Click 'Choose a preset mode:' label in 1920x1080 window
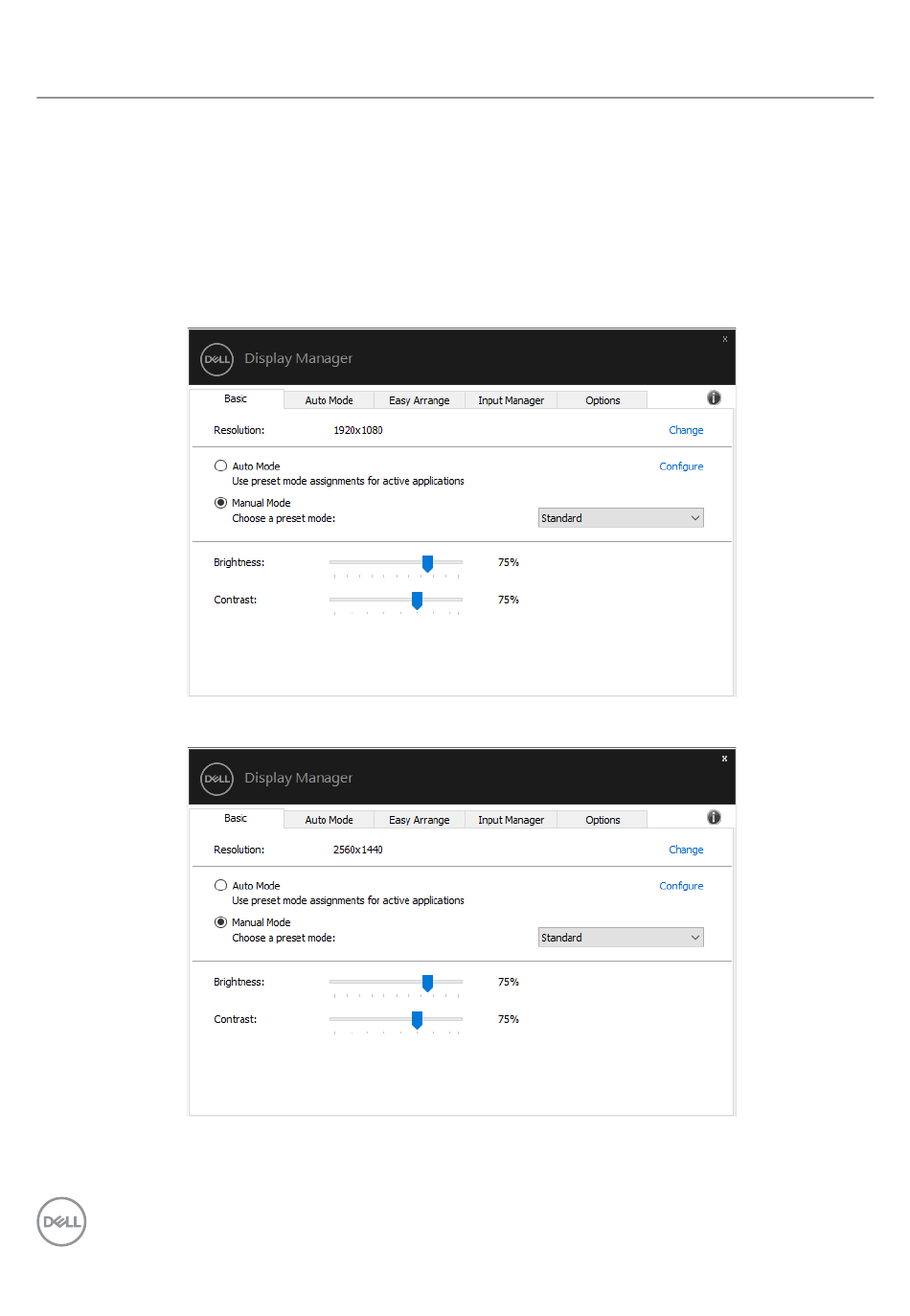This screenshot has width=910, height=1316. (284, 518)
